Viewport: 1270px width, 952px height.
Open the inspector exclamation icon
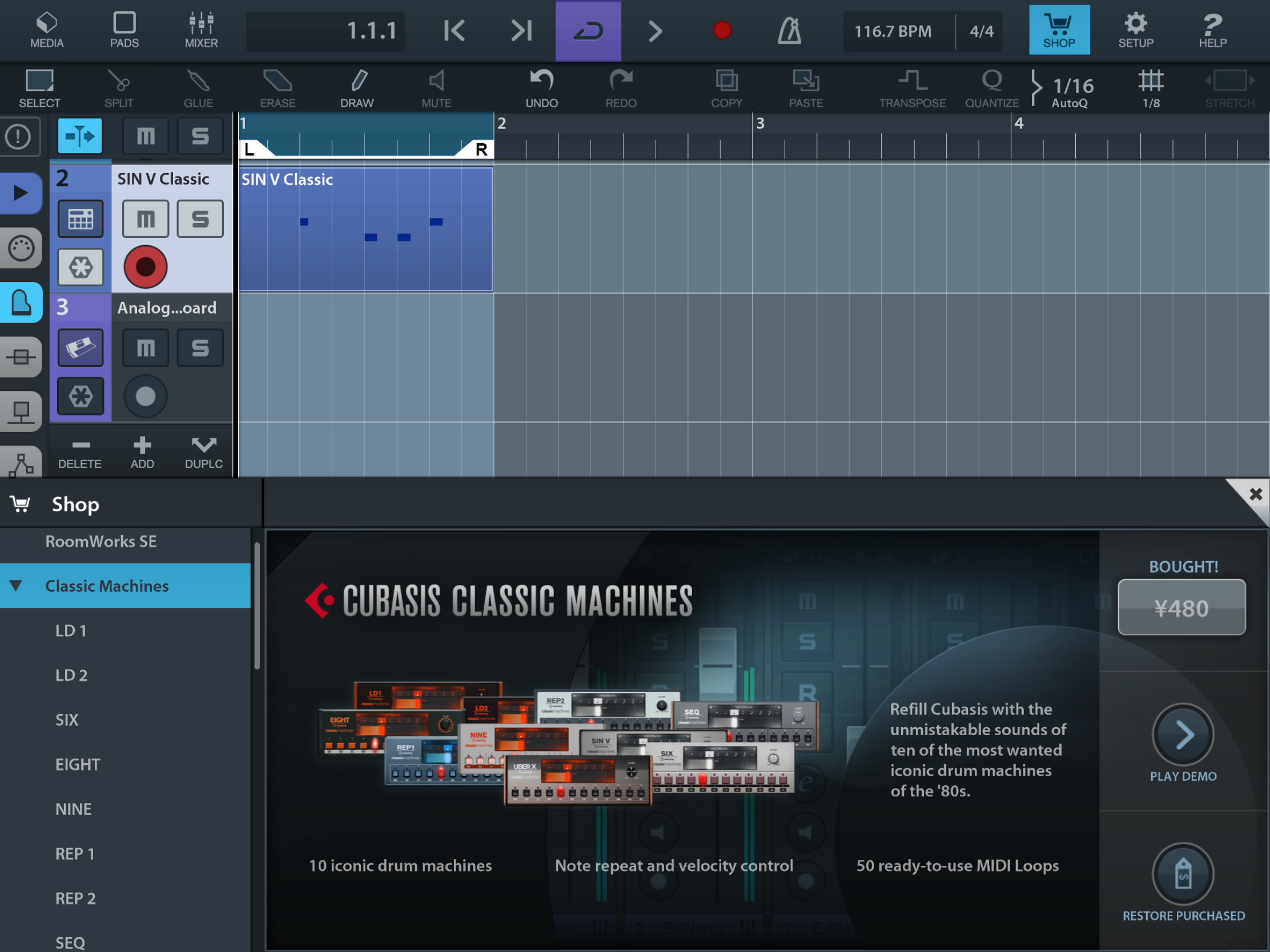[x=19, y=136]
